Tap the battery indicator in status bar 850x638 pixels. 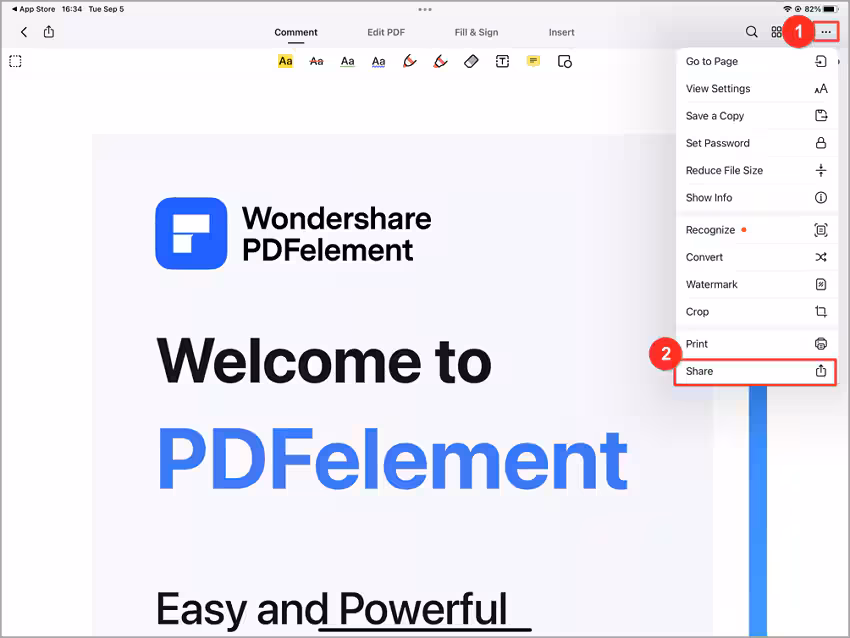point(830,9)
